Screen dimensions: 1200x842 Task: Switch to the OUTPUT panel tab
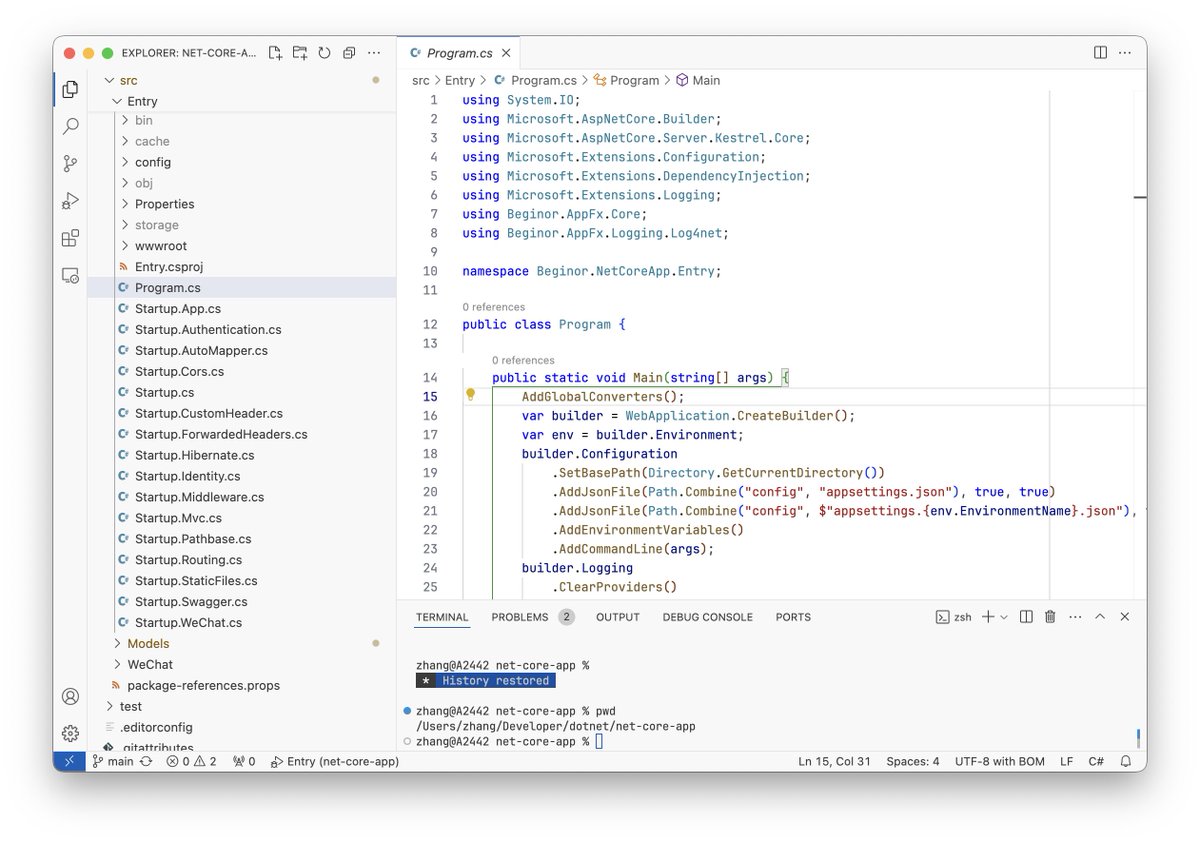[618, 617]
